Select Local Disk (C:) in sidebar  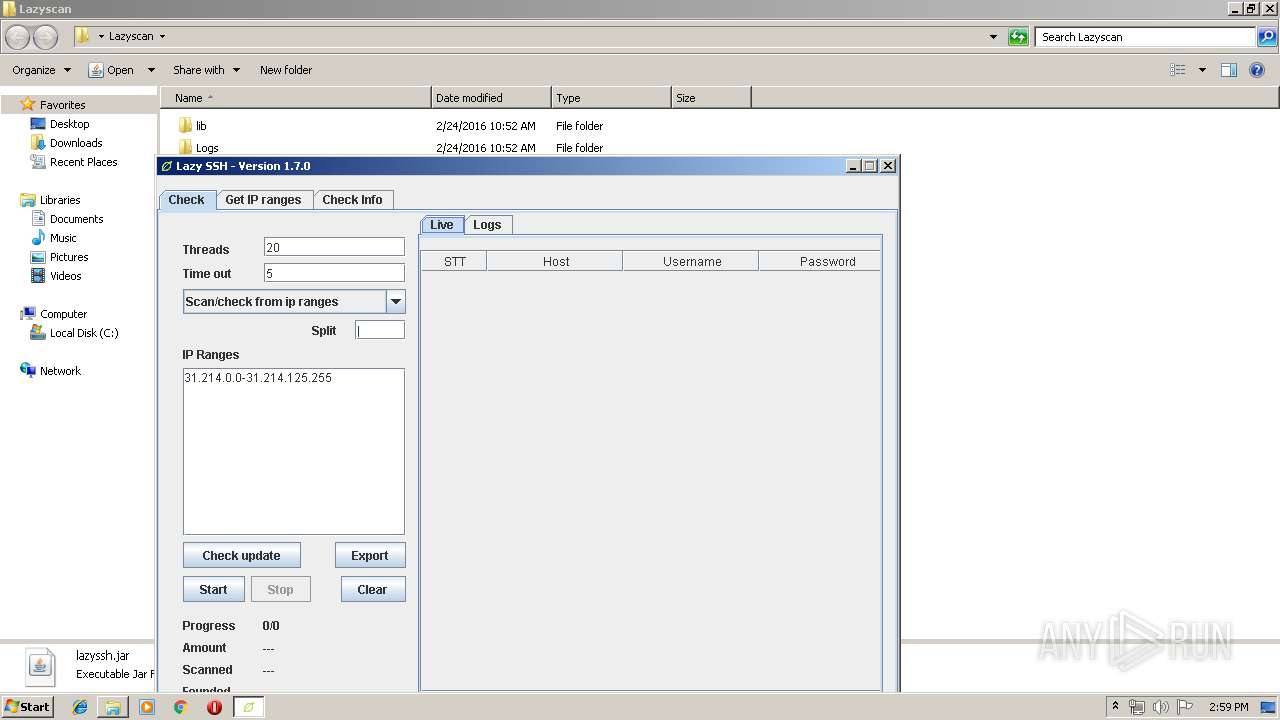click(x=84, y=333)
